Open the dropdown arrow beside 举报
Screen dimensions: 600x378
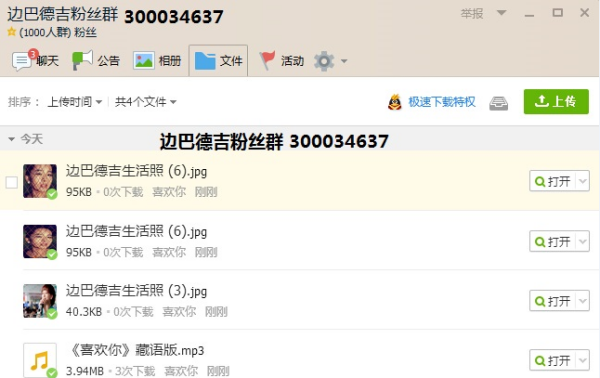(x=501, y=13)
